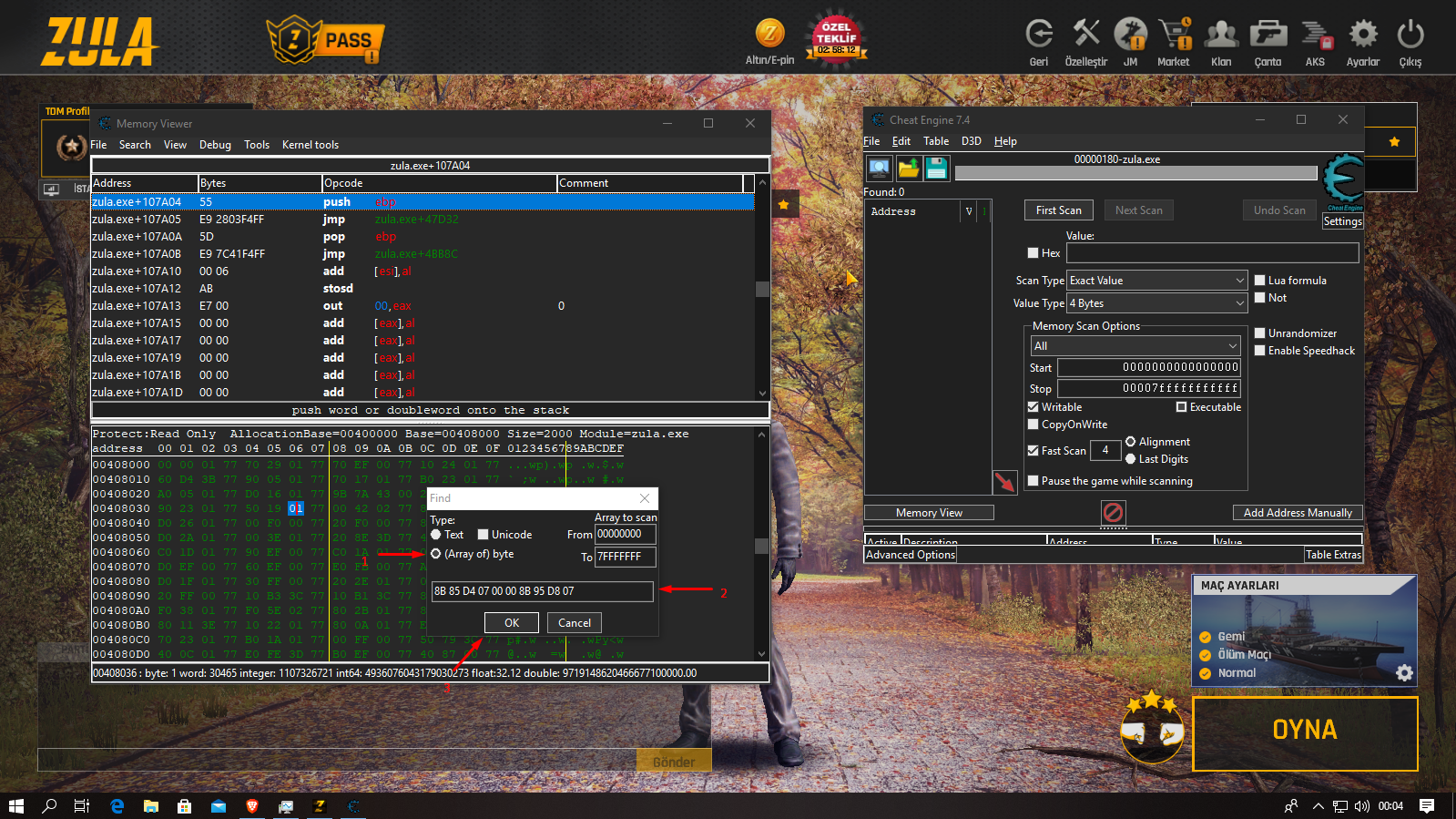Select the Last Digits radio button
The image size is (1456, 819).
tap(1131, 459)
